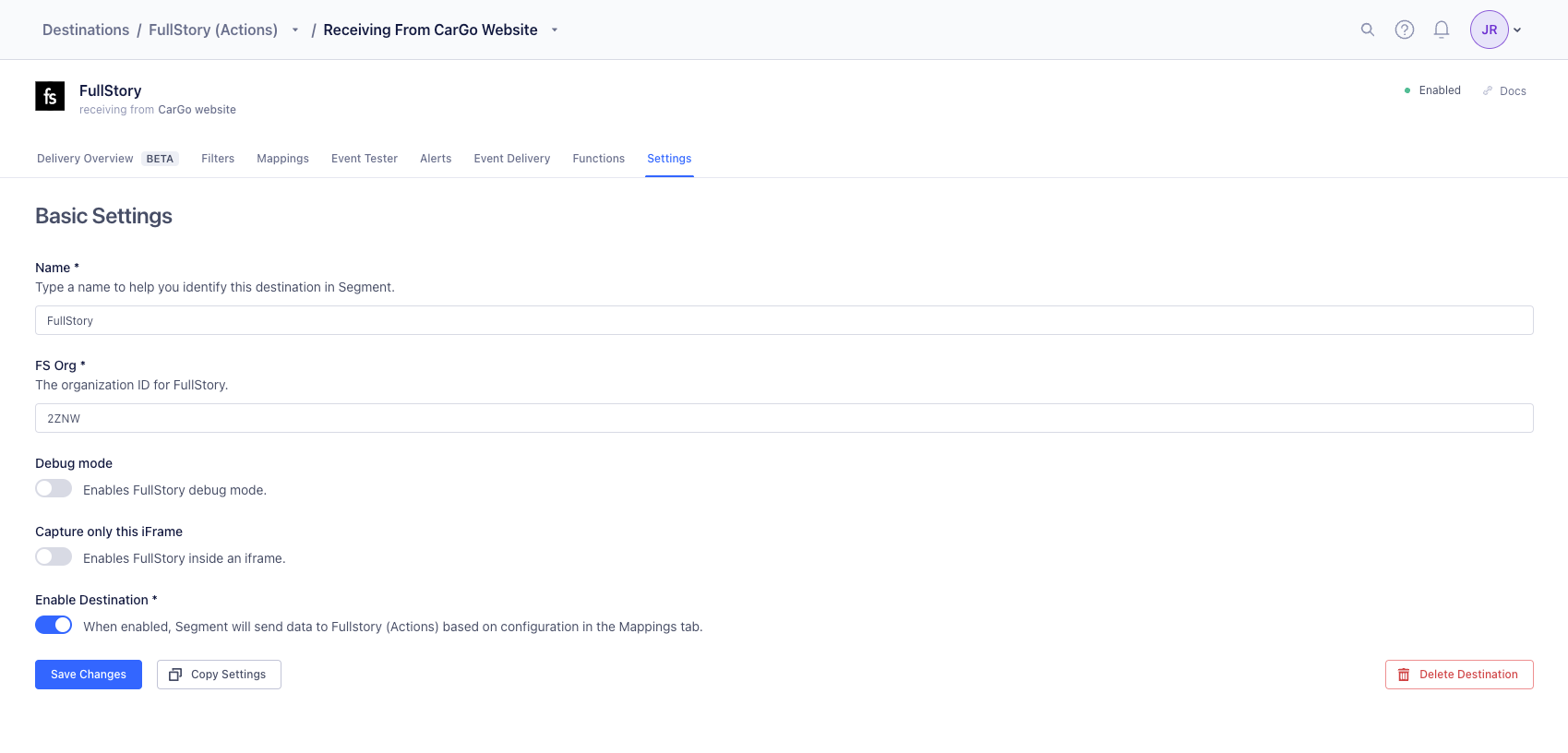Toggle Capture only this iFrame switch
1568x753 pixels.
pos(54,556)
